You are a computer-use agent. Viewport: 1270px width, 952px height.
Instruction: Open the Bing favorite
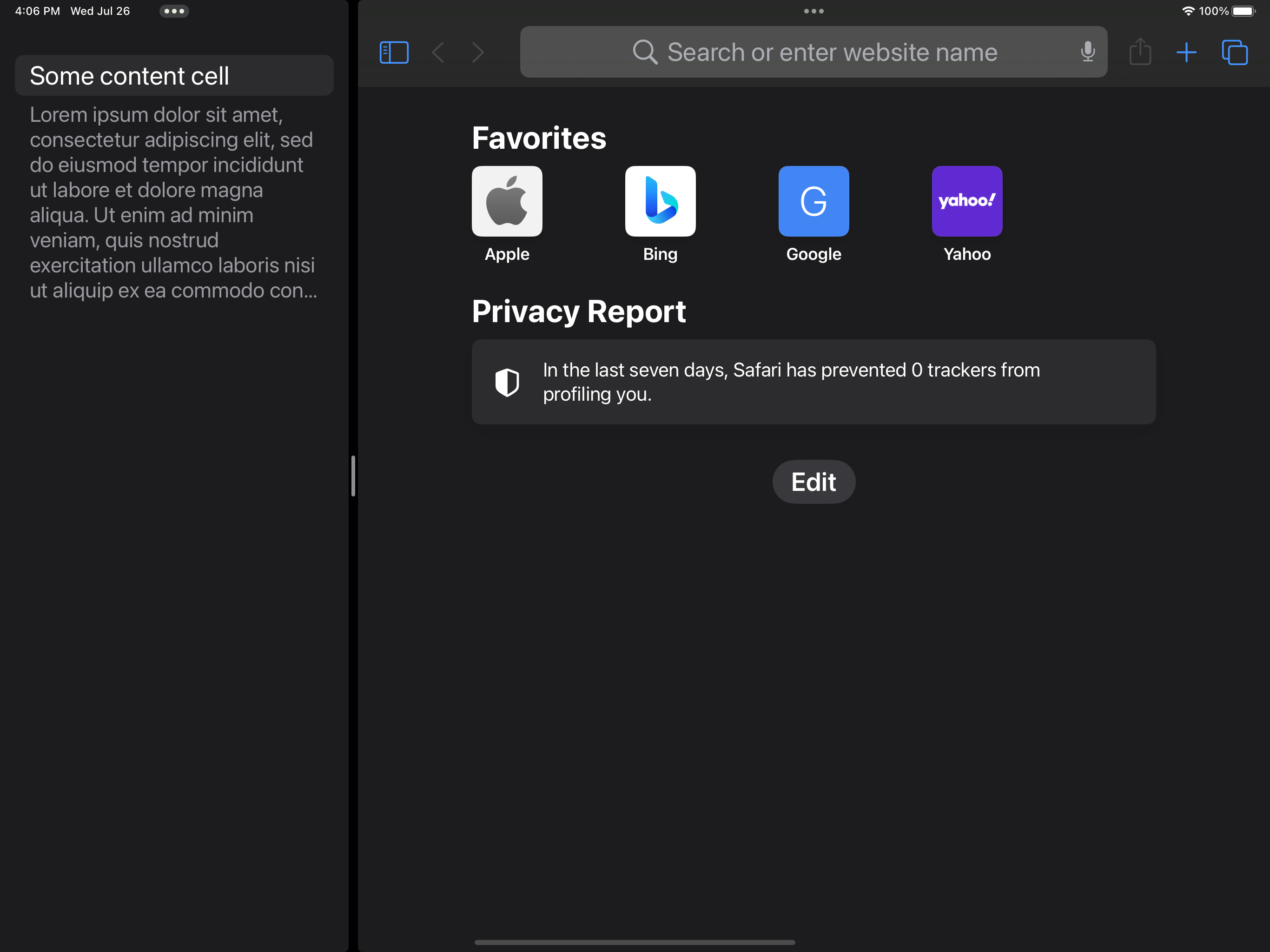[660, 202]
